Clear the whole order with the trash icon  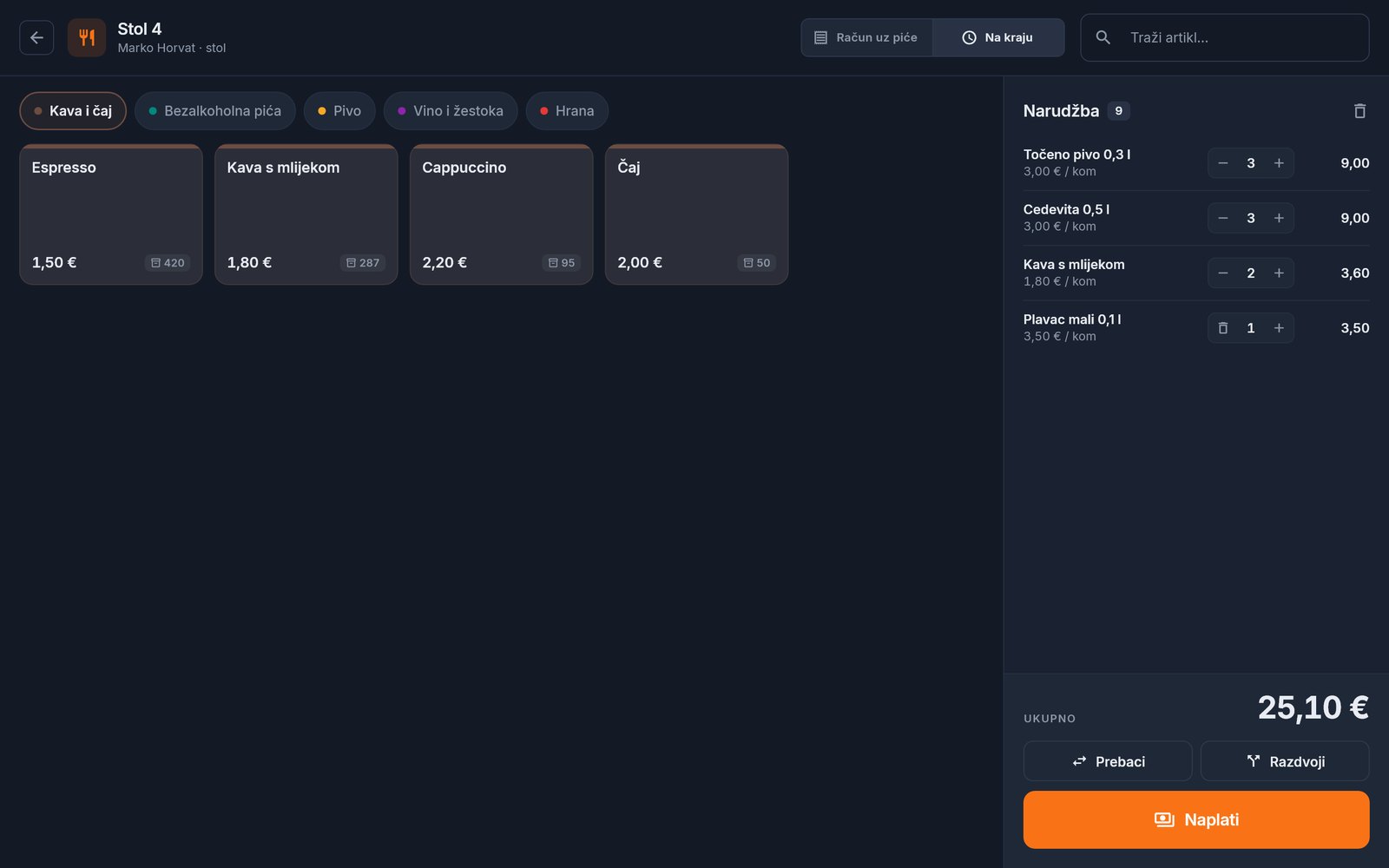(x=1359, y=111)
